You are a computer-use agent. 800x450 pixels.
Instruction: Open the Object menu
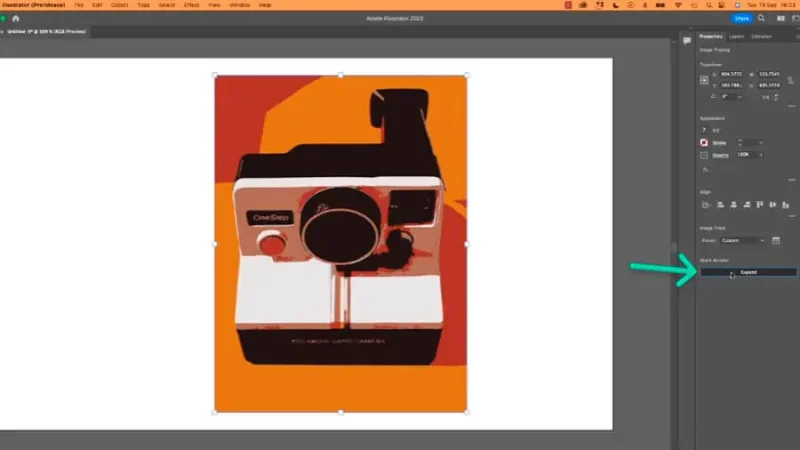pyautogui.click(x=119, y=5)
